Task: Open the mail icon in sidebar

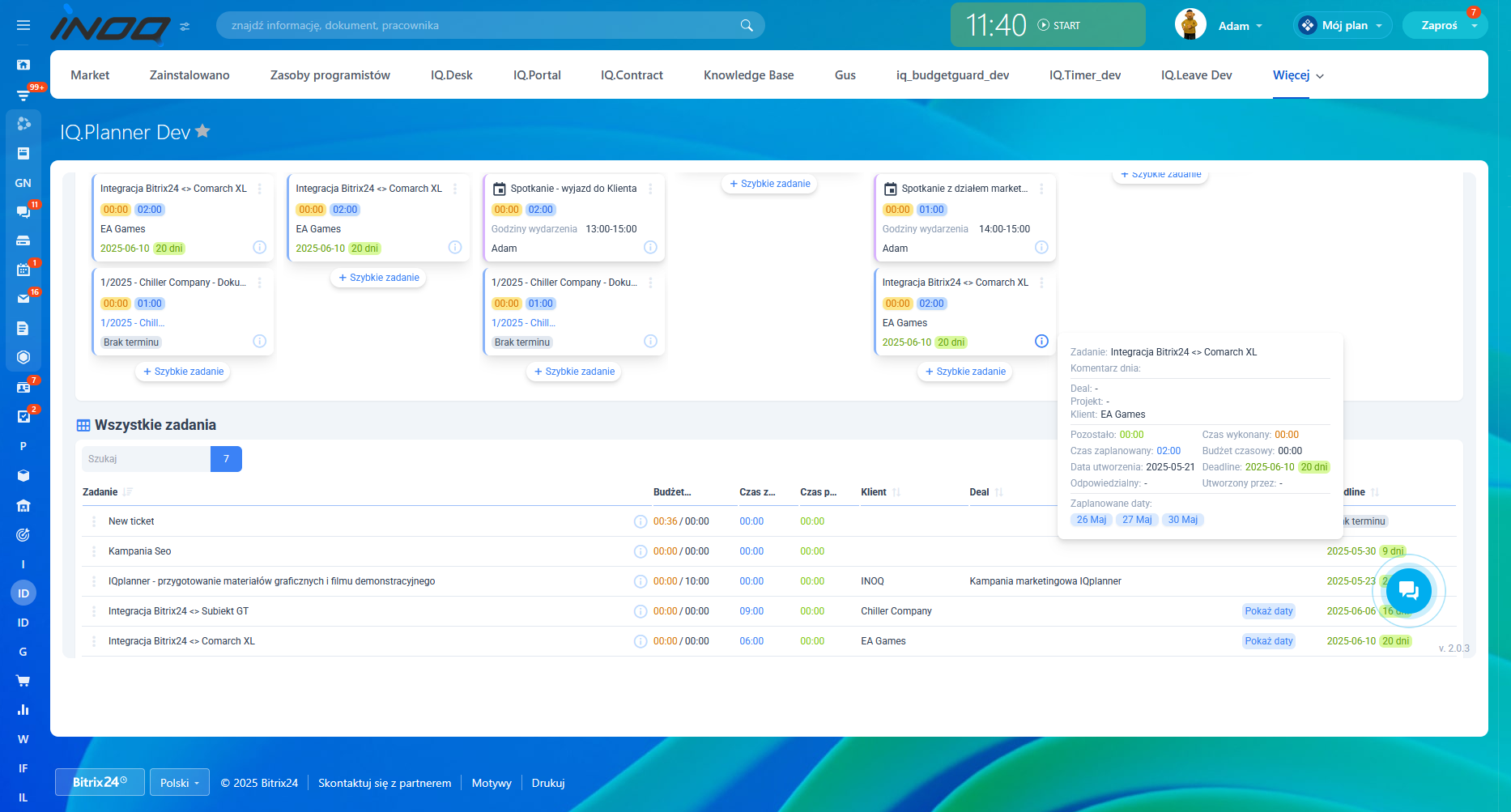Action: point(23,299)
